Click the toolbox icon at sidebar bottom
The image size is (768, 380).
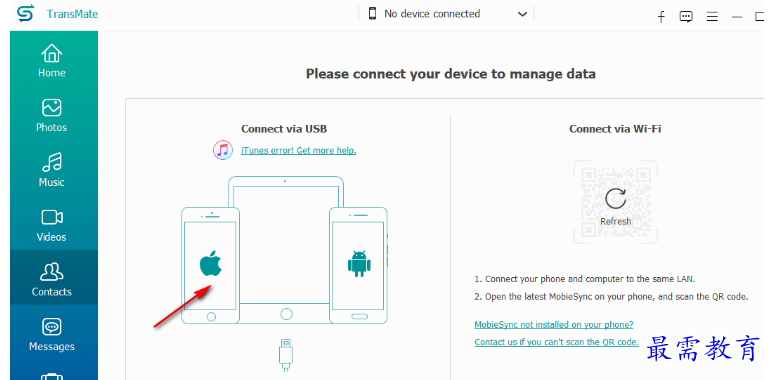[52, 376]
